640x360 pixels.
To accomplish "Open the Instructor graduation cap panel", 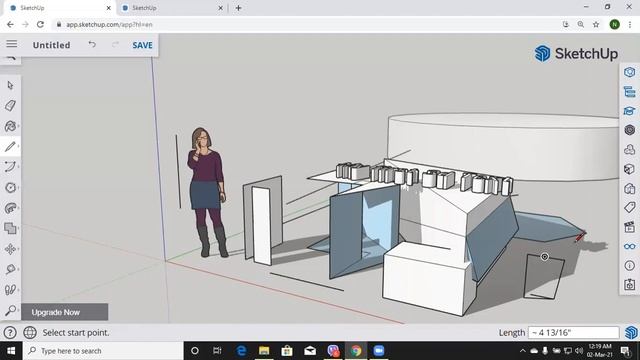I will pos(629,111).
